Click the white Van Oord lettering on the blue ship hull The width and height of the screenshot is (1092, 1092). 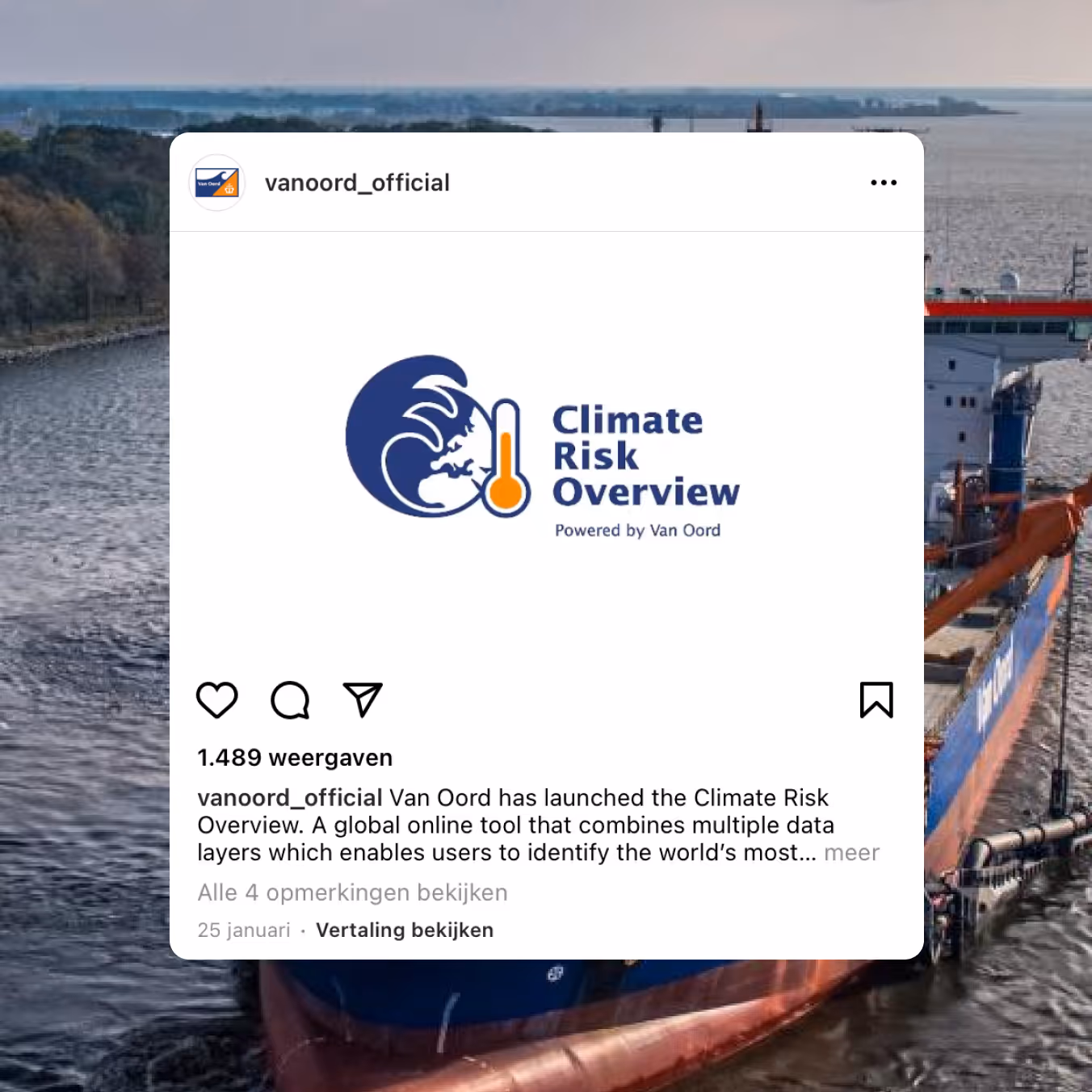click(x=995, y=685)
